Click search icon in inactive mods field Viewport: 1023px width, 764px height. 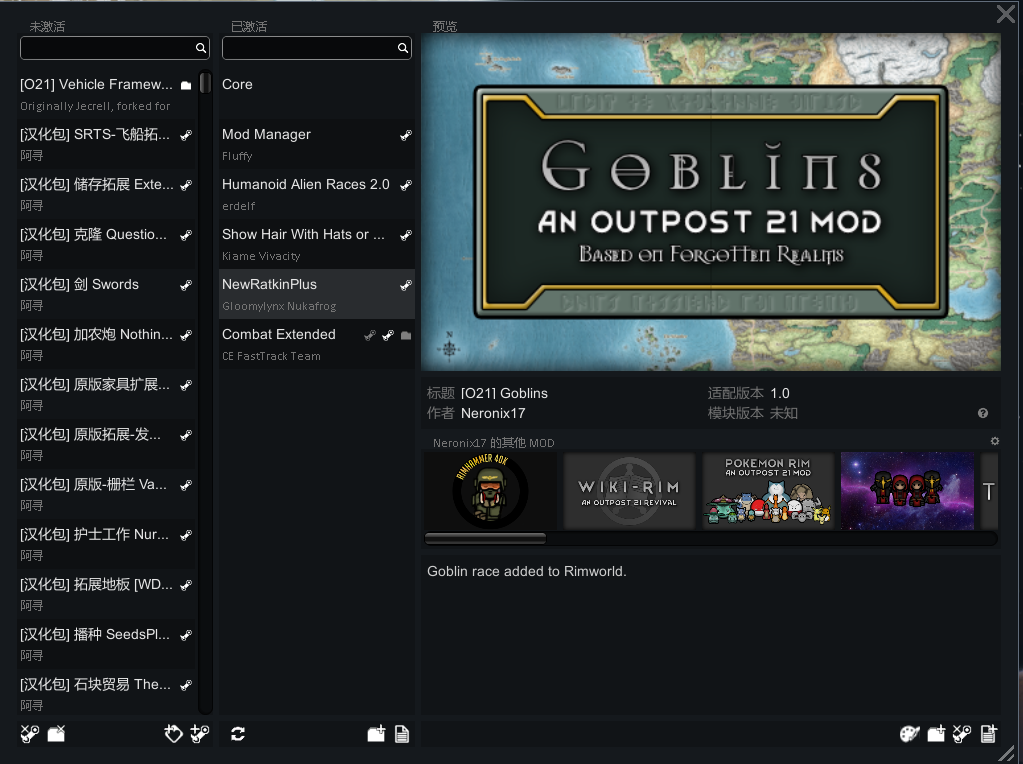coord(201,48)
